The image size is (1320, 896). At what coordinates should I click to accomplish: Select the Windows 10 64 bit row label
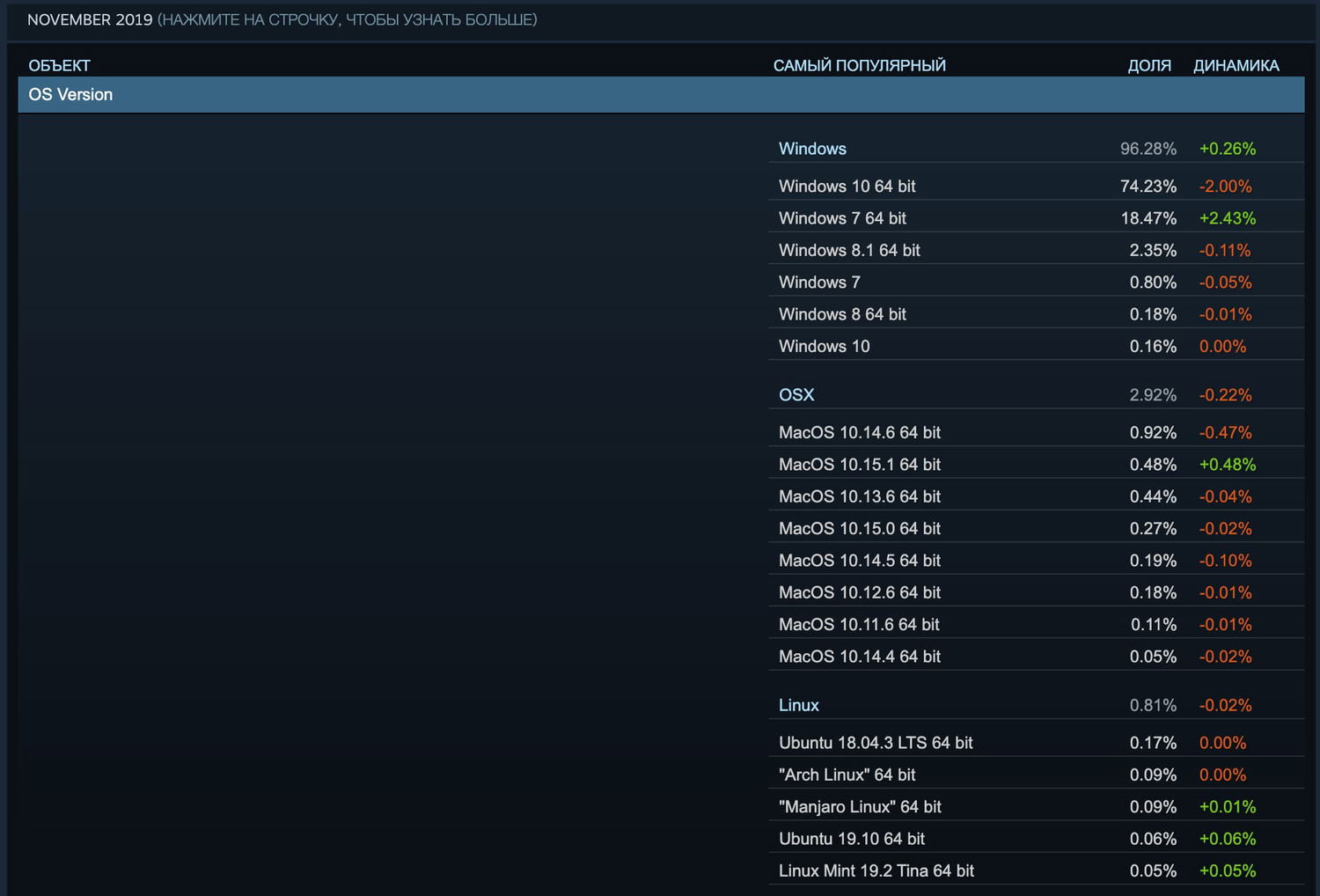click(847, 187)
